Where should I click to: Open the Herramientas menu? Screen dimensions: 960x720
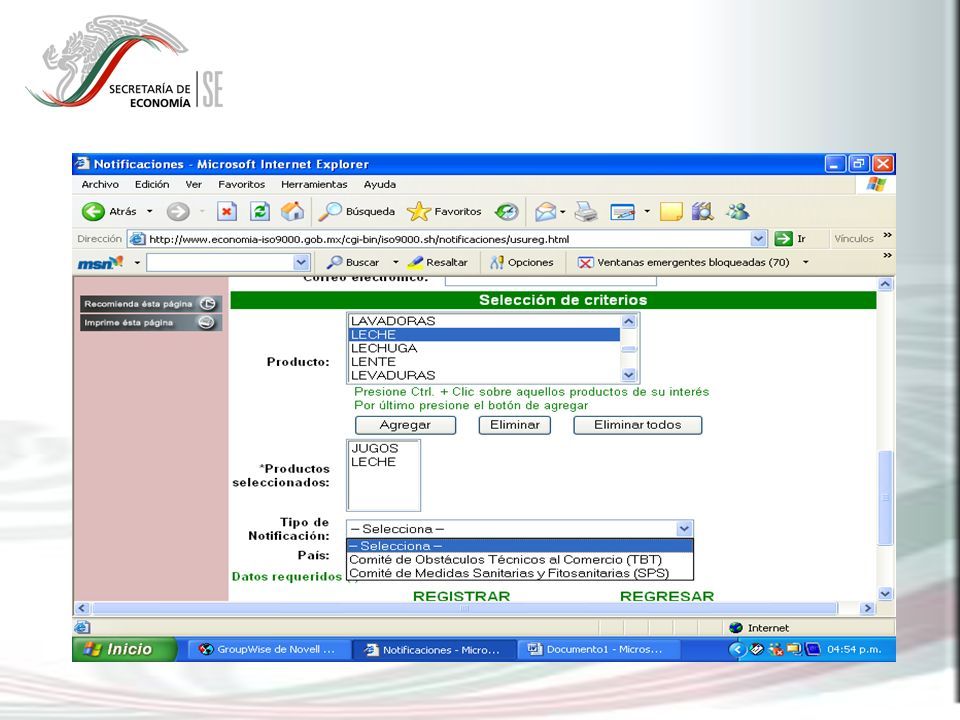pyautogui.click(x=314, y=184)
